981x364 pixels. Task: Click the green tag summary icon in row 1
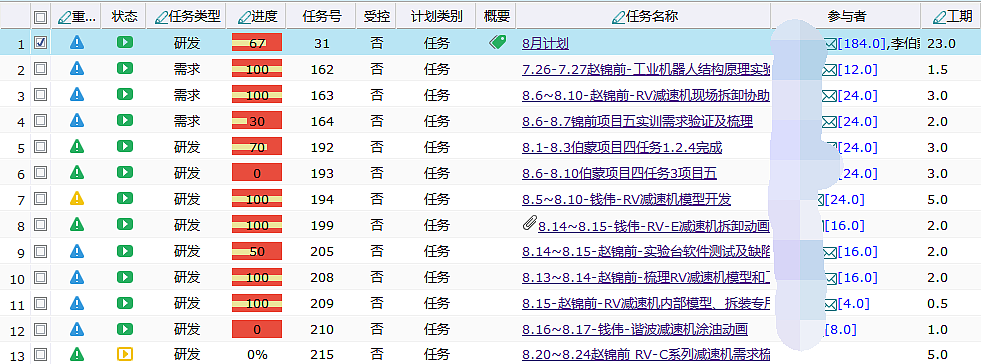coord(497,42)
